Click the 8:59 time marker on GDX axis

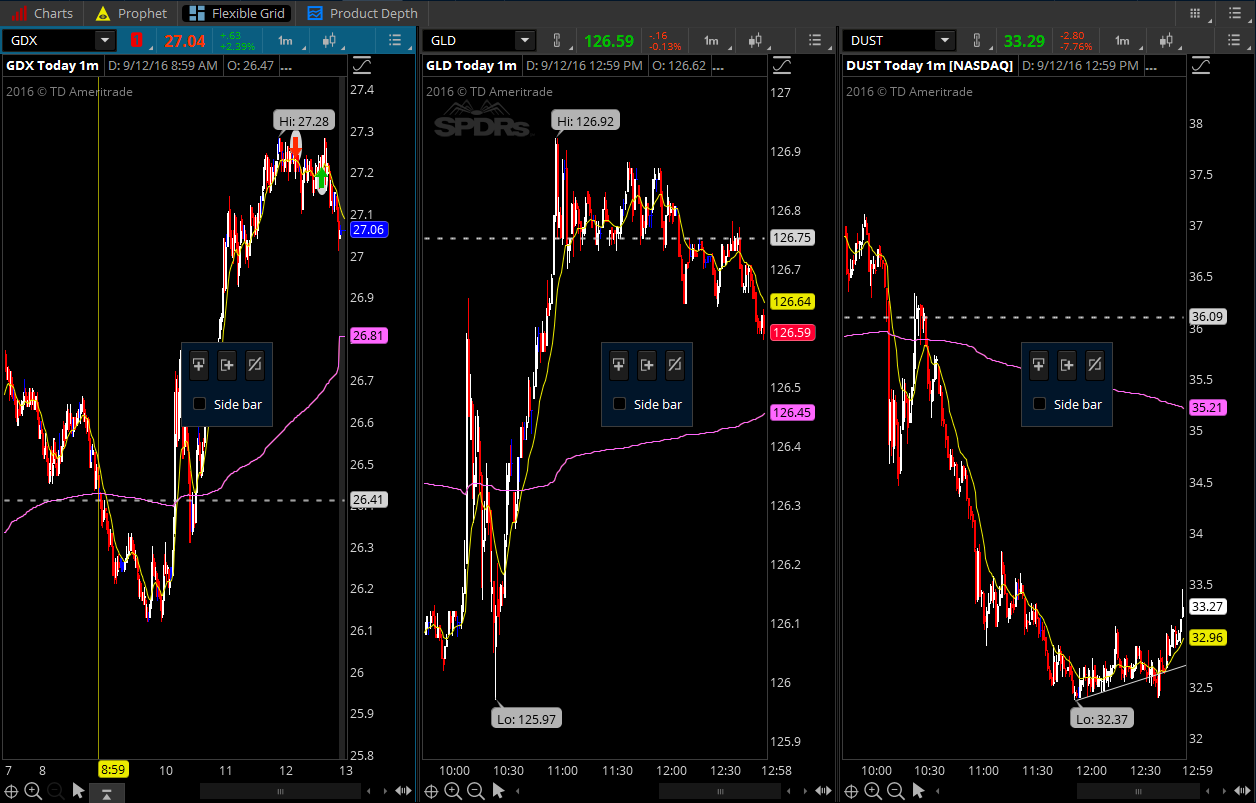click(112, 770)
